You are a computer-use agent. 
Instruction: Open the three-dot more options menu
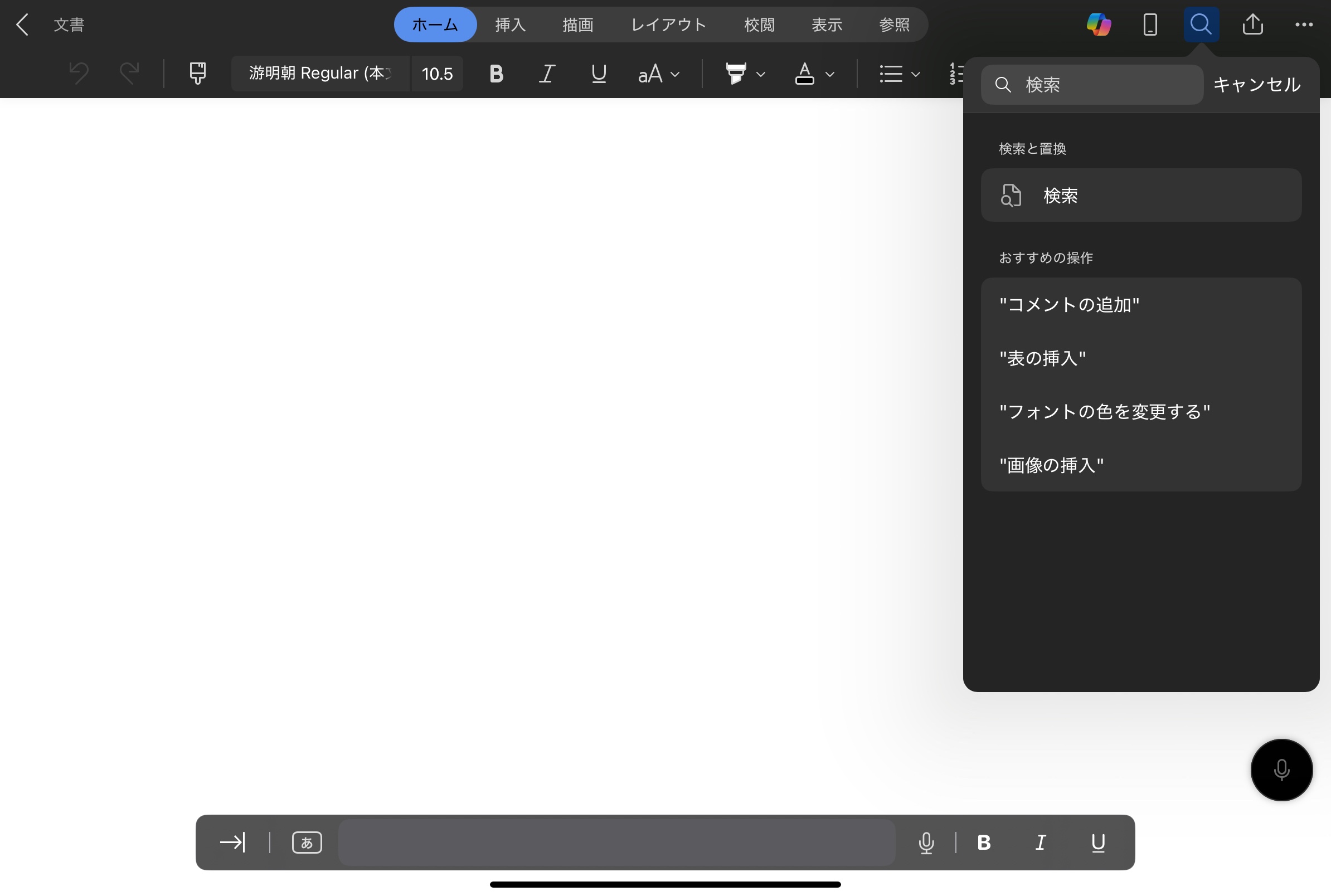1303,25
